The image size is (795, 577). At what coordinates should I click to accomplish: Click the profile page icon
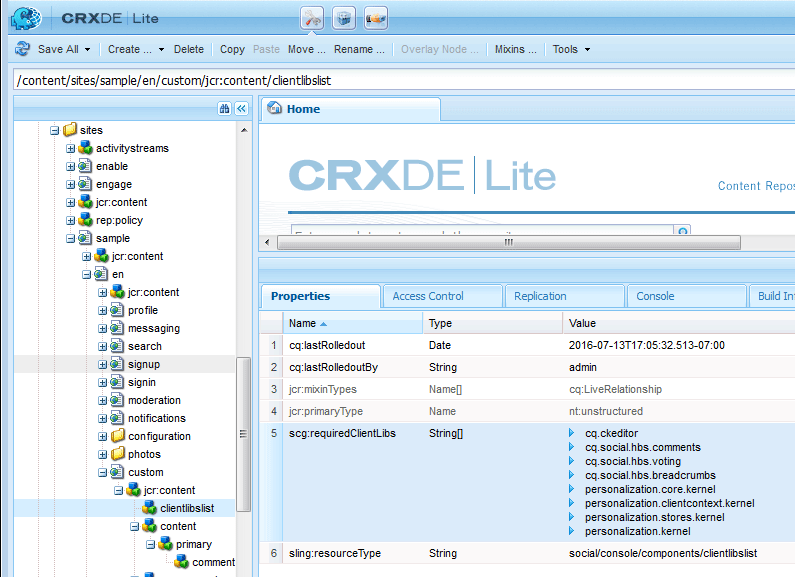pos(117,310)
